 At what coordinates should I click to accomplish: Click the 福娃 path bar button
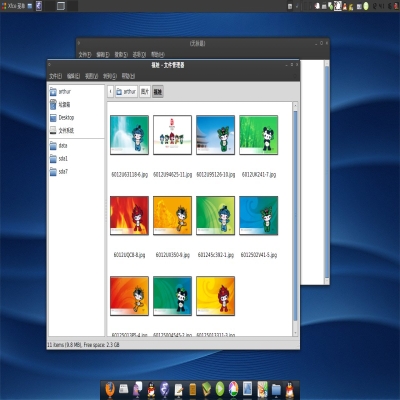pyautogui.click(x=158, y=91)
